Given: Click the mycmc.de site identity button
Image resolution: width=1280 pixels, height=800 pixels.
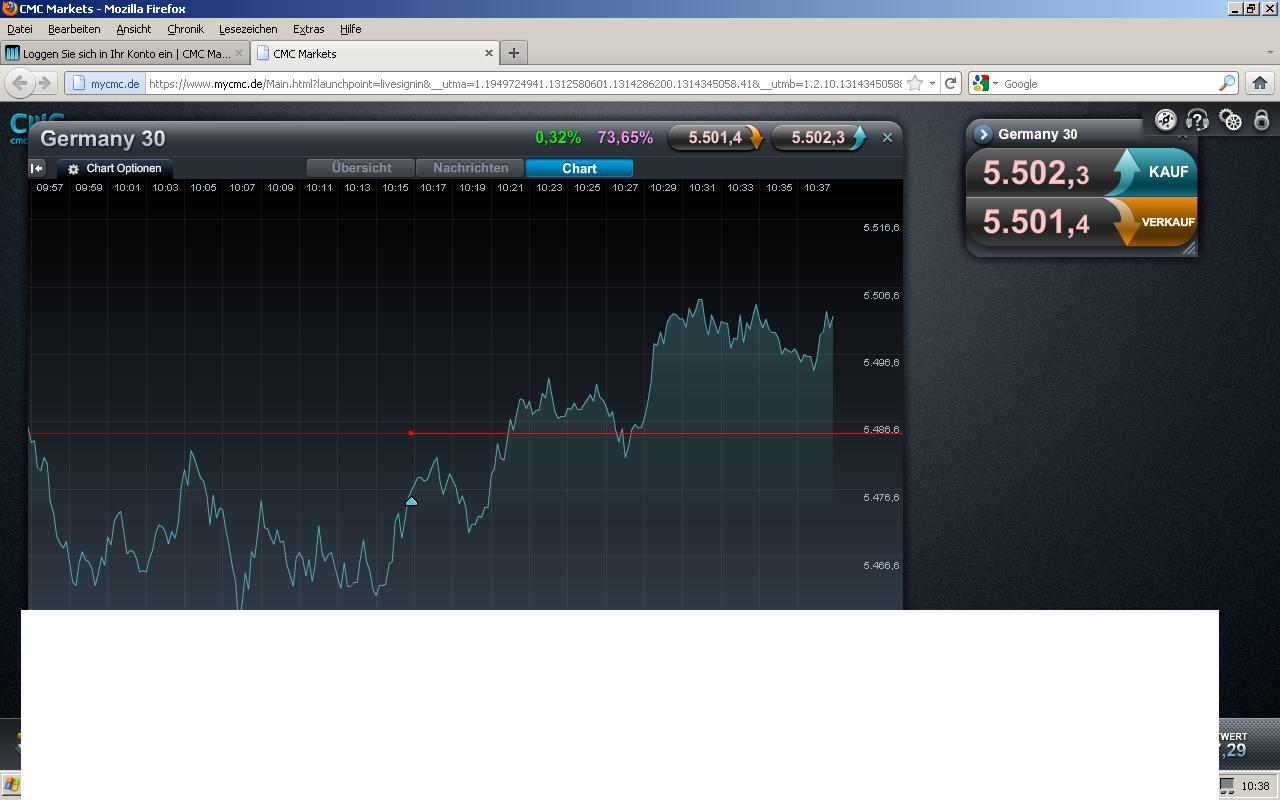Looking at the screenshot, I should point(106,84).
